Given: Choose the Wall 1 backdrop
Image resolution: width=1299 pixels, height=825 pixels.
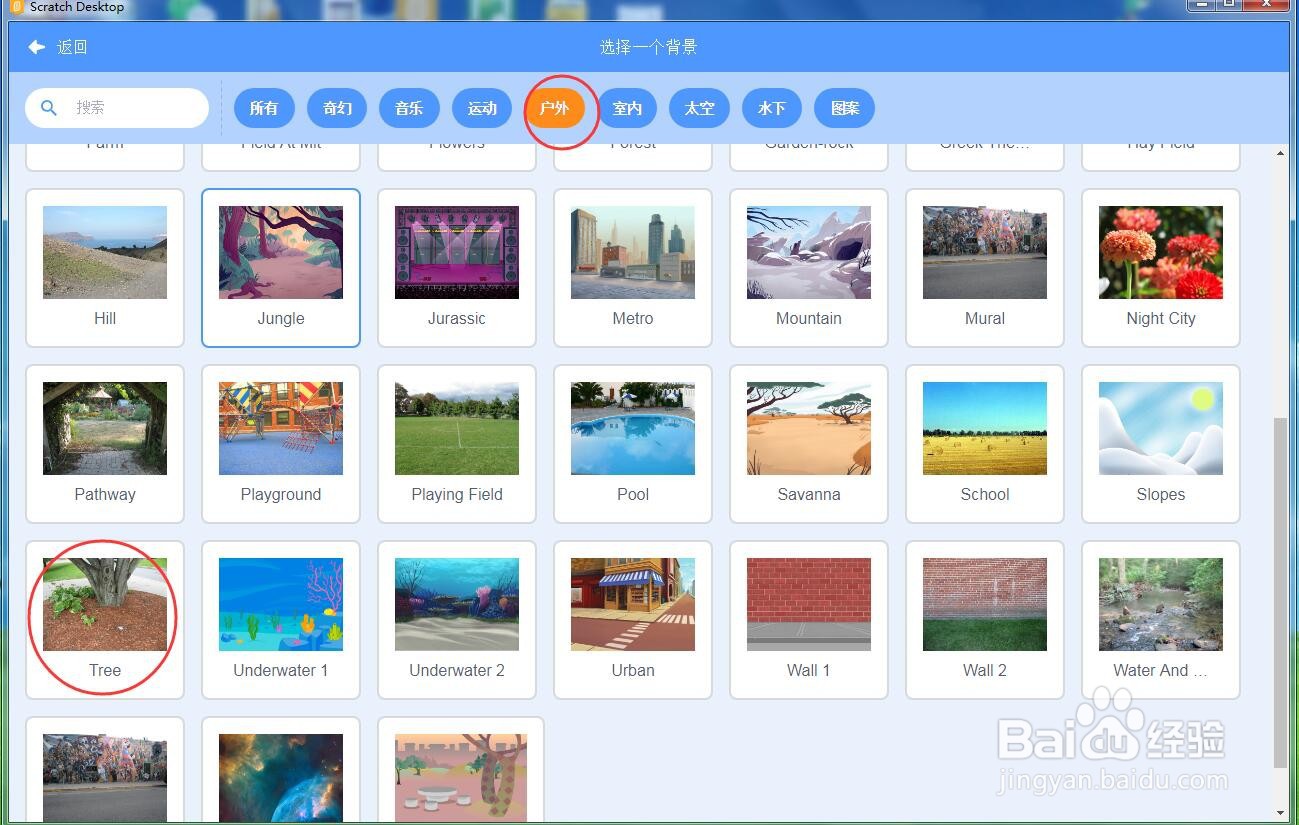Looking at the screenshot, I should coord(809,620).
